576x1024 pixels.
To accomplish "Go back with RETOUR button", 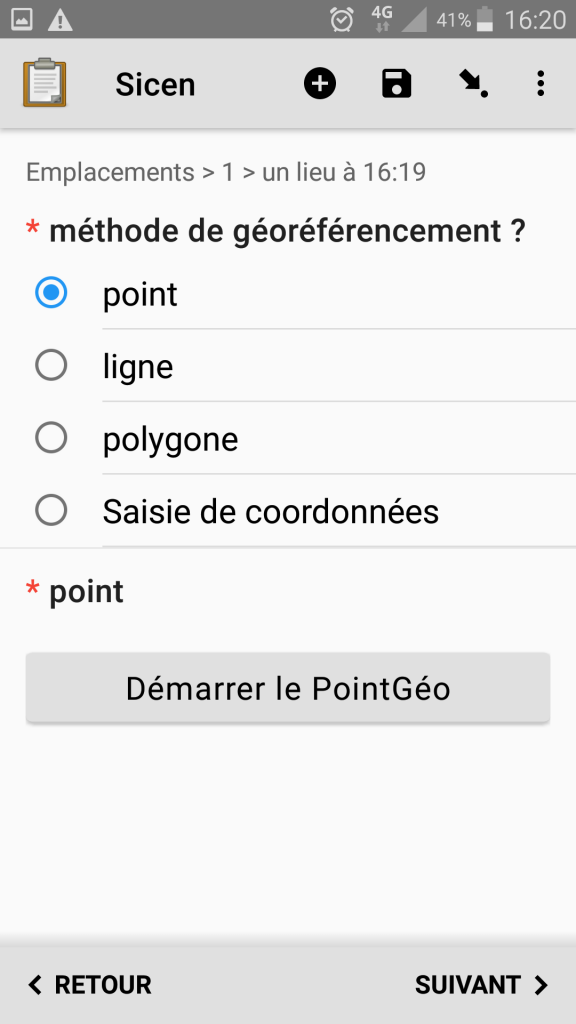I will [89, 985].
